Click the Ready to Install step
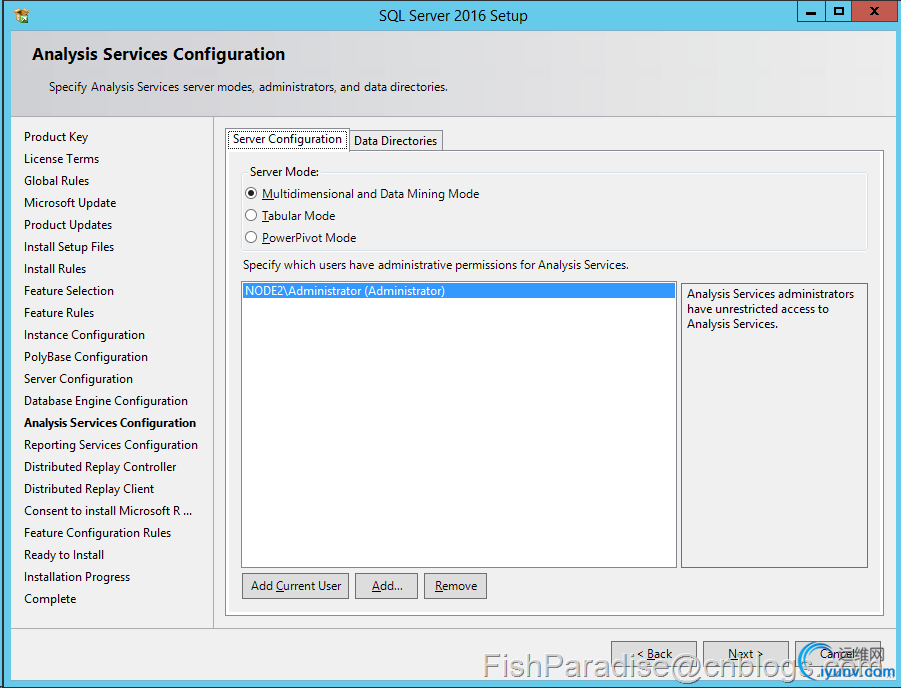901x688 pixels. click(64, 555)
